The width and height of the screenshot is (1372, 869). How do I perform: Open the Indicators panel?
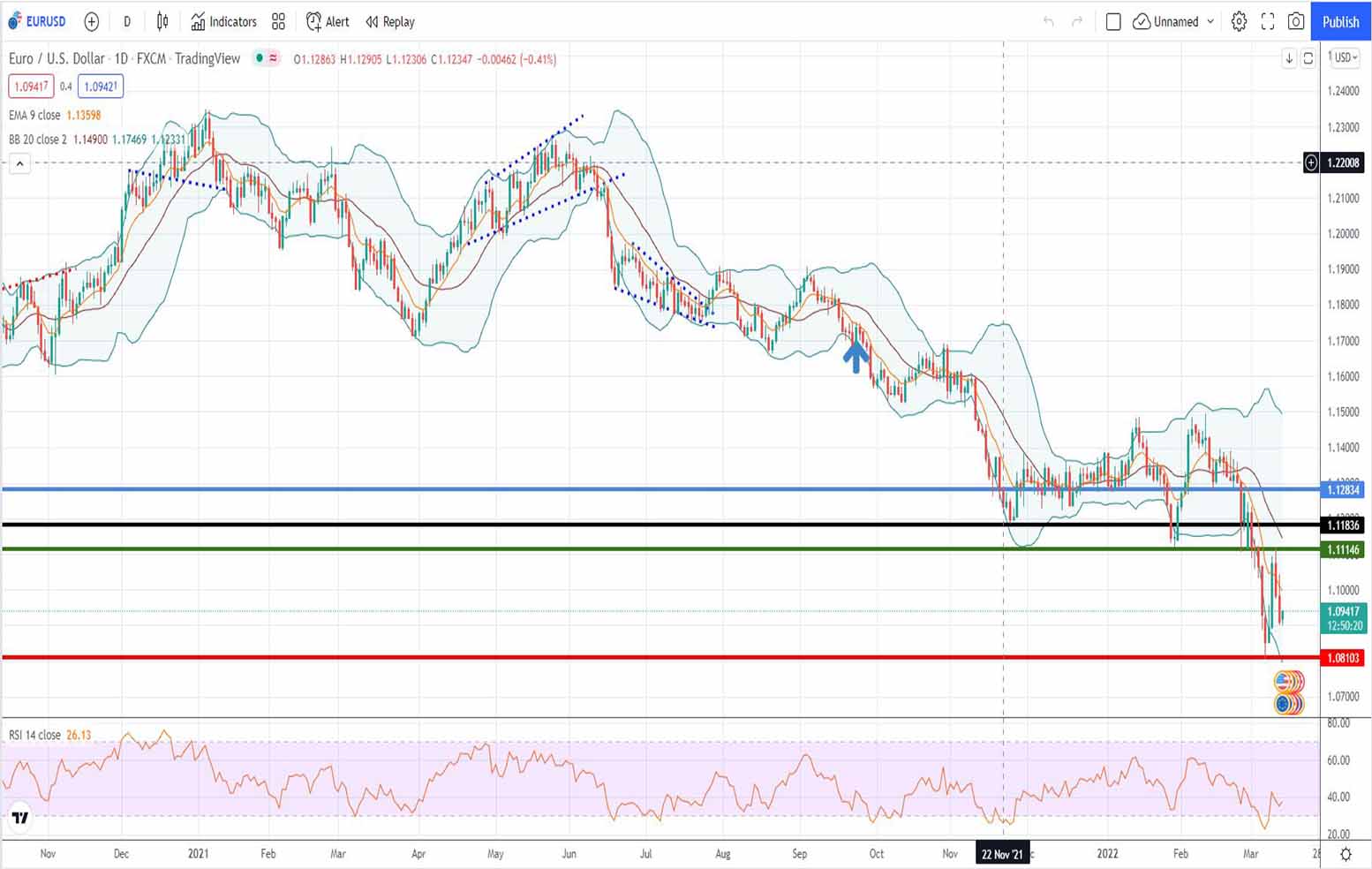point(224,22)
